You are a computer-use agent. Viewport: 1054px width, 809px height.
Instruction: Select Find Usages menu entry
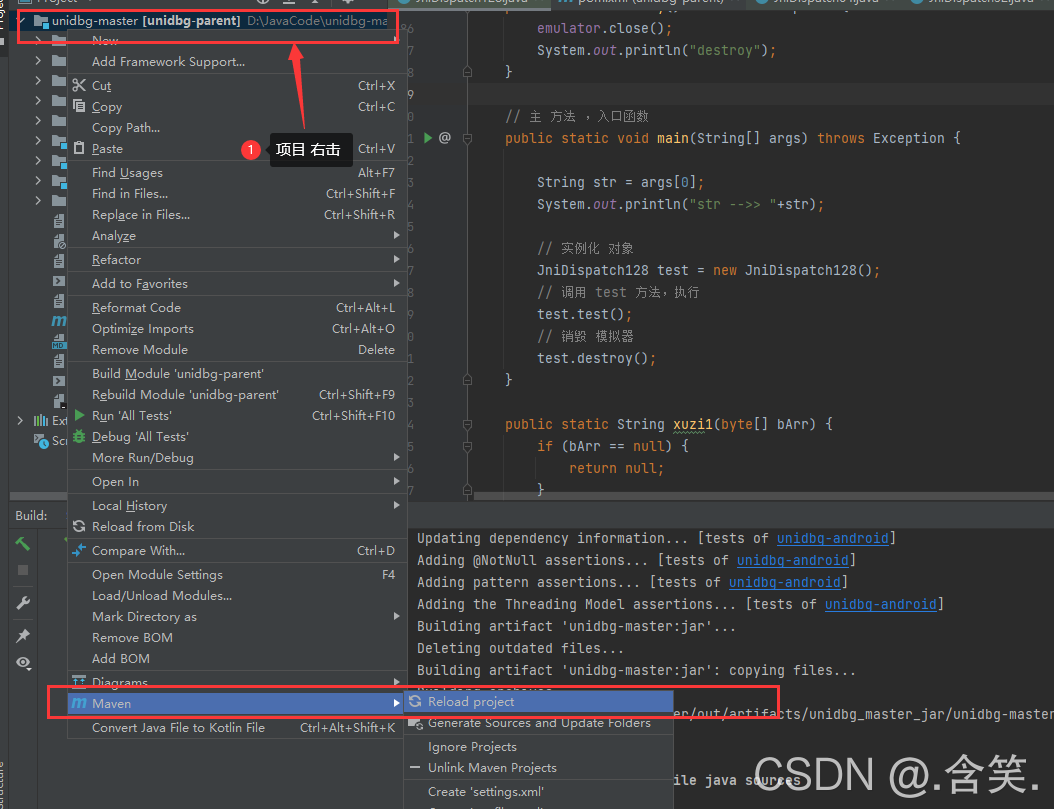pos(238,173)
